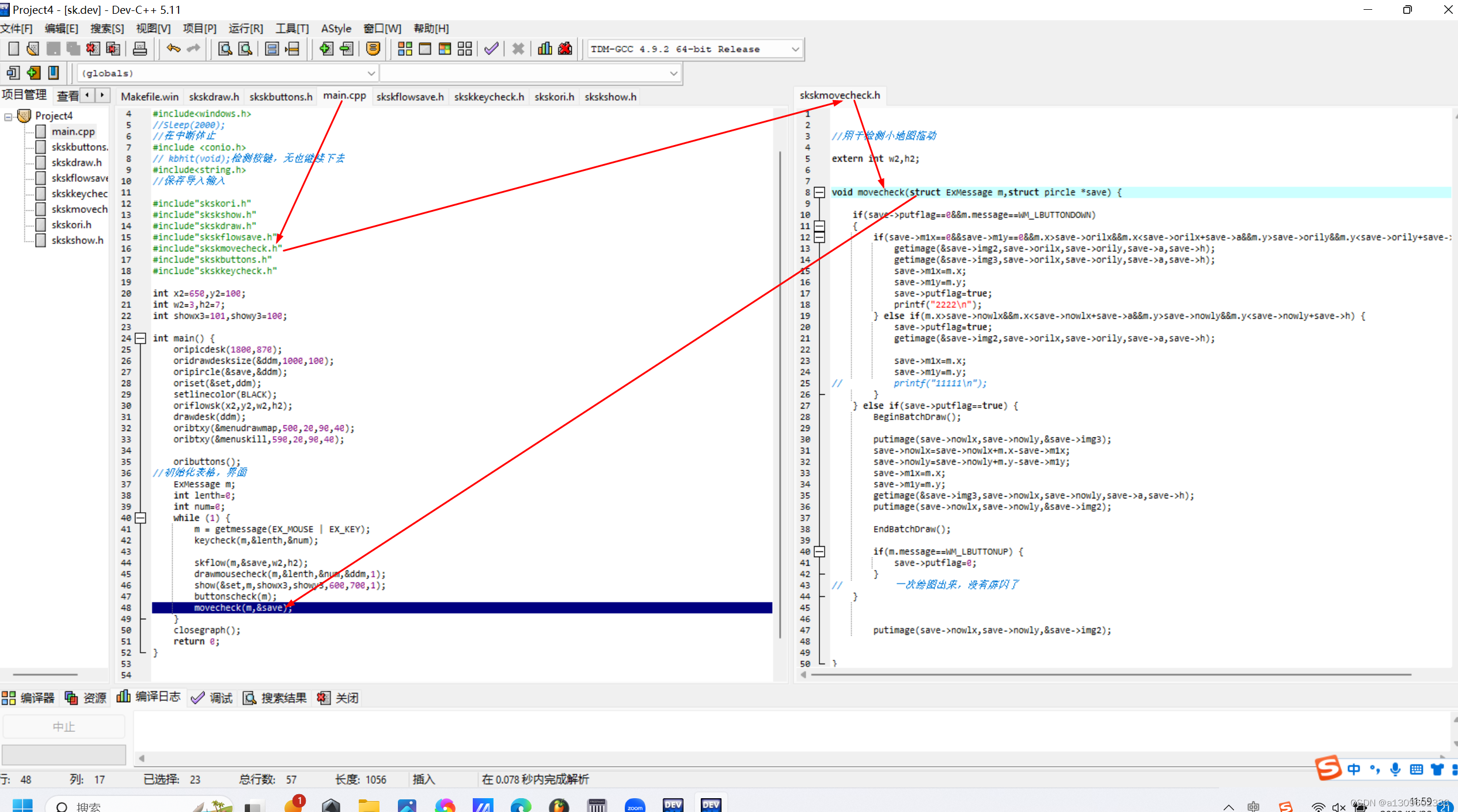Click the Debug checkmark icon
Viewport: 1458px width, 812px height.
pyautogui.click(x=491, y=49)
